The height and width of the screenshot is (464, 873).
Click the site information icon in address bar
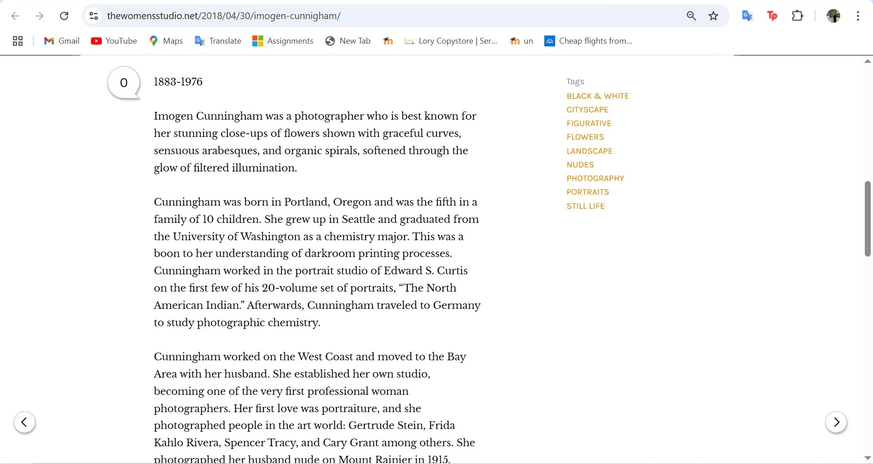(93, 16)
